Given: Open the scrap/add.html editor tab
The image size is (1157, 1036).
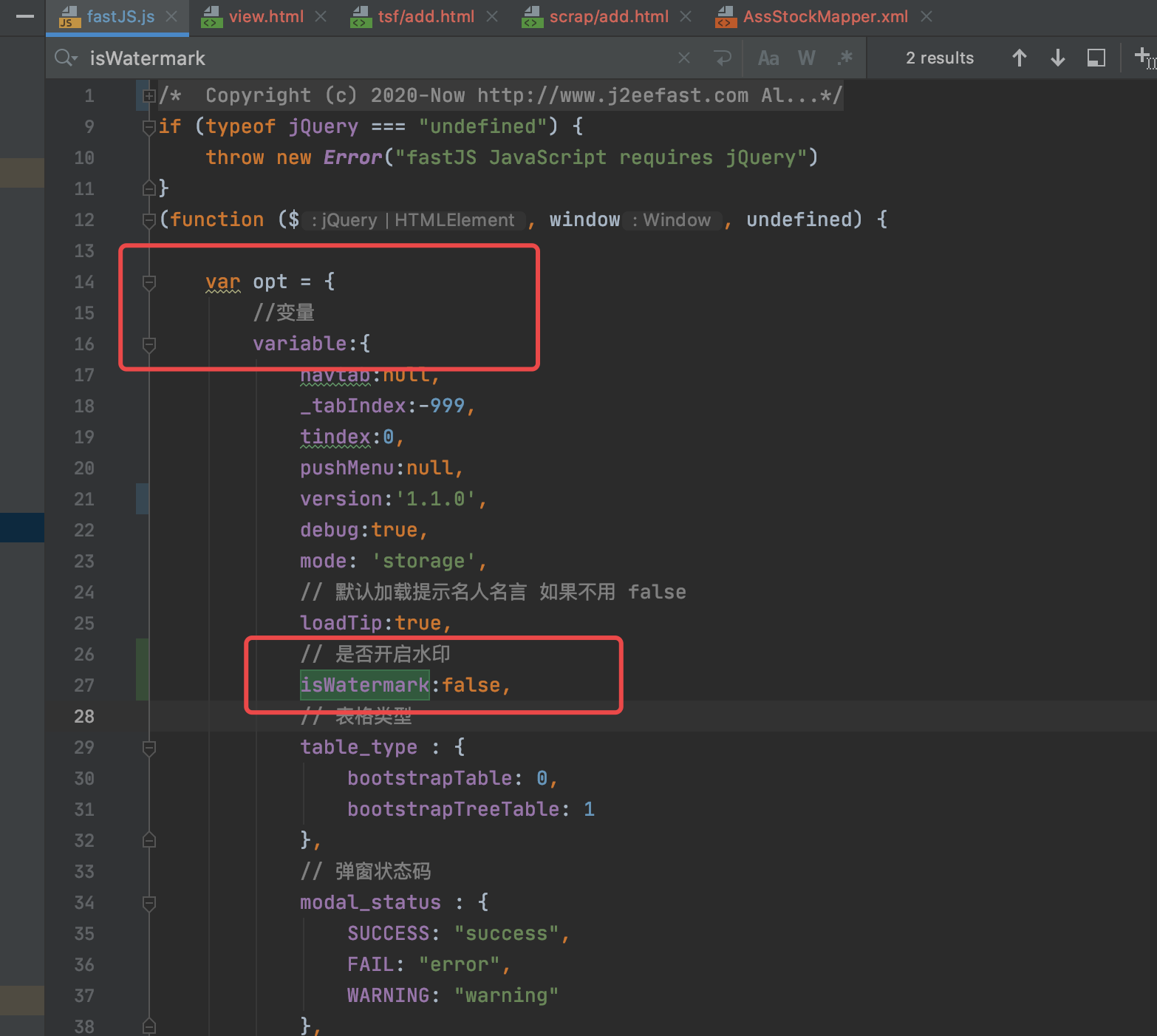Looking at the screenshot, I should [x=595, y=16].
